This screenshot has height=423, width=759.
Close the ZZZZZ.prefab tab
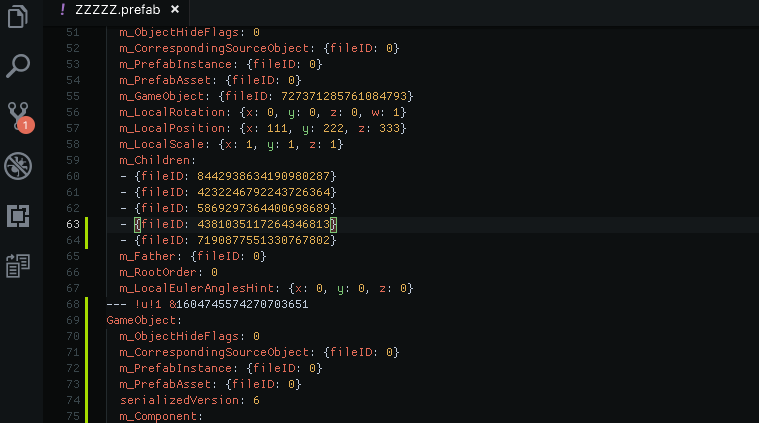(x=175, y=9)
